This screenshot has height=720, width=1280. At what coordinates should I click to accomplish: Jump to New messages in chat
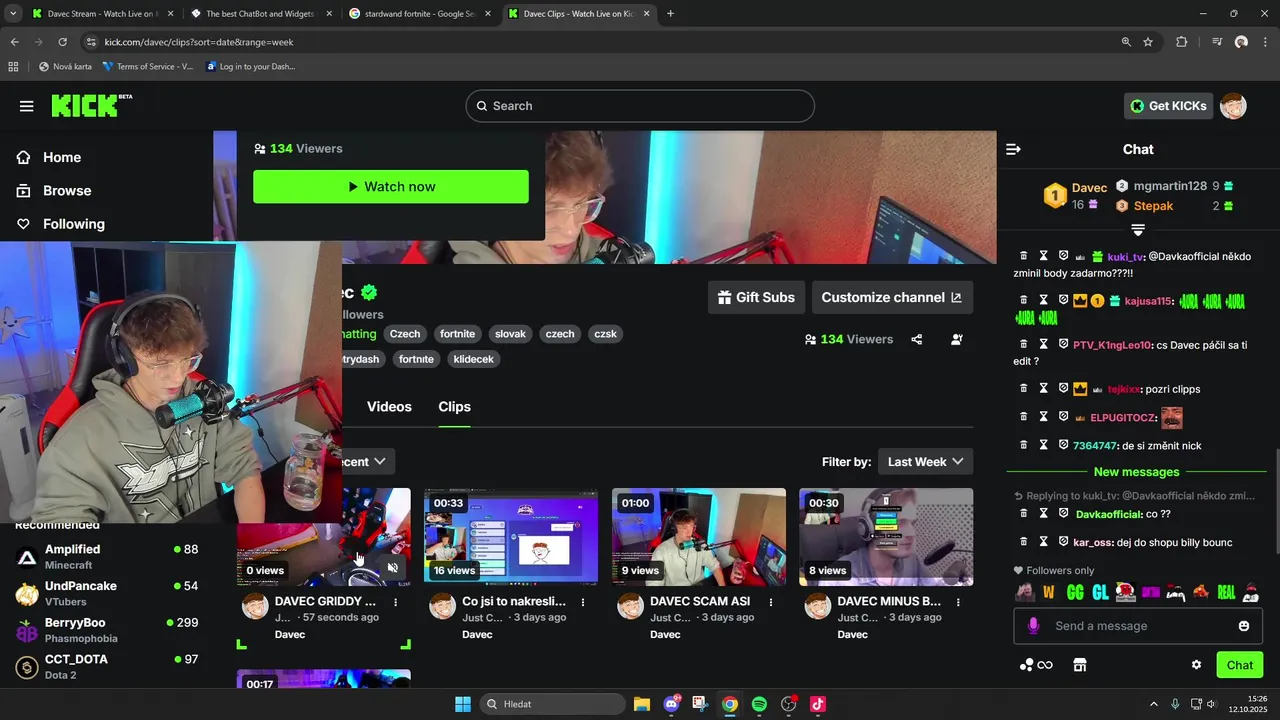pyautogui.click(x=1136, y=472)
